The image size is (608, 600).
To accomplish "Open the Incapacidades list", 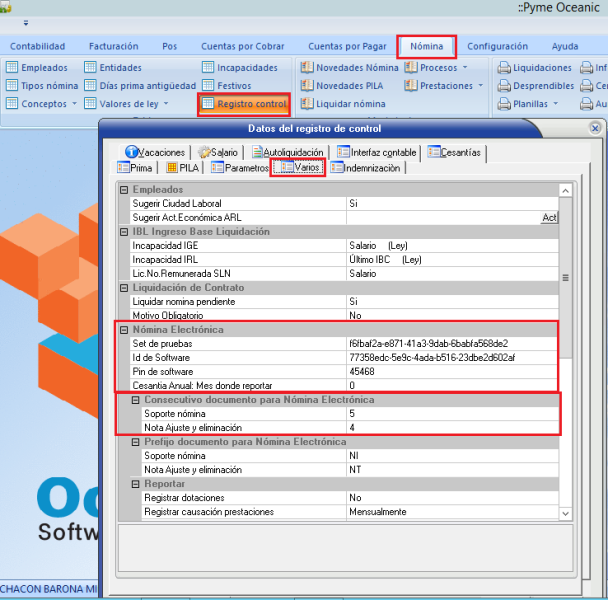I will [247, 68].
